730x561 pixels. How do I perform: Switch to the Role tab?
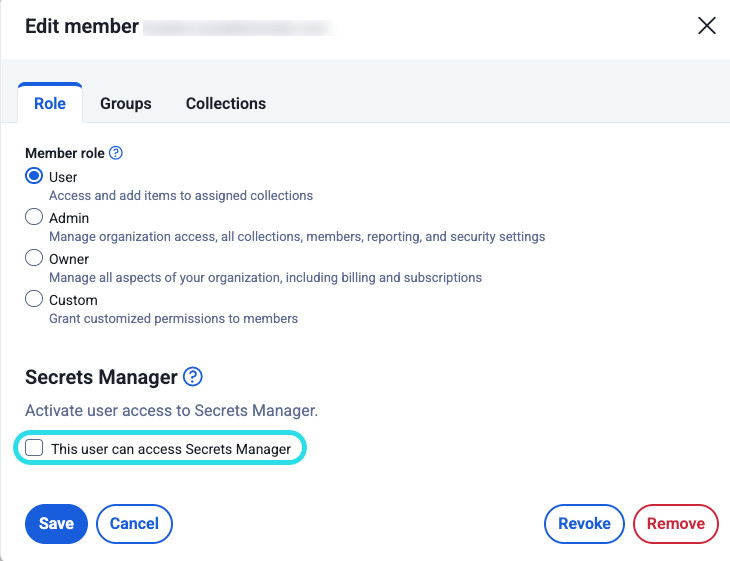(50, 103)
